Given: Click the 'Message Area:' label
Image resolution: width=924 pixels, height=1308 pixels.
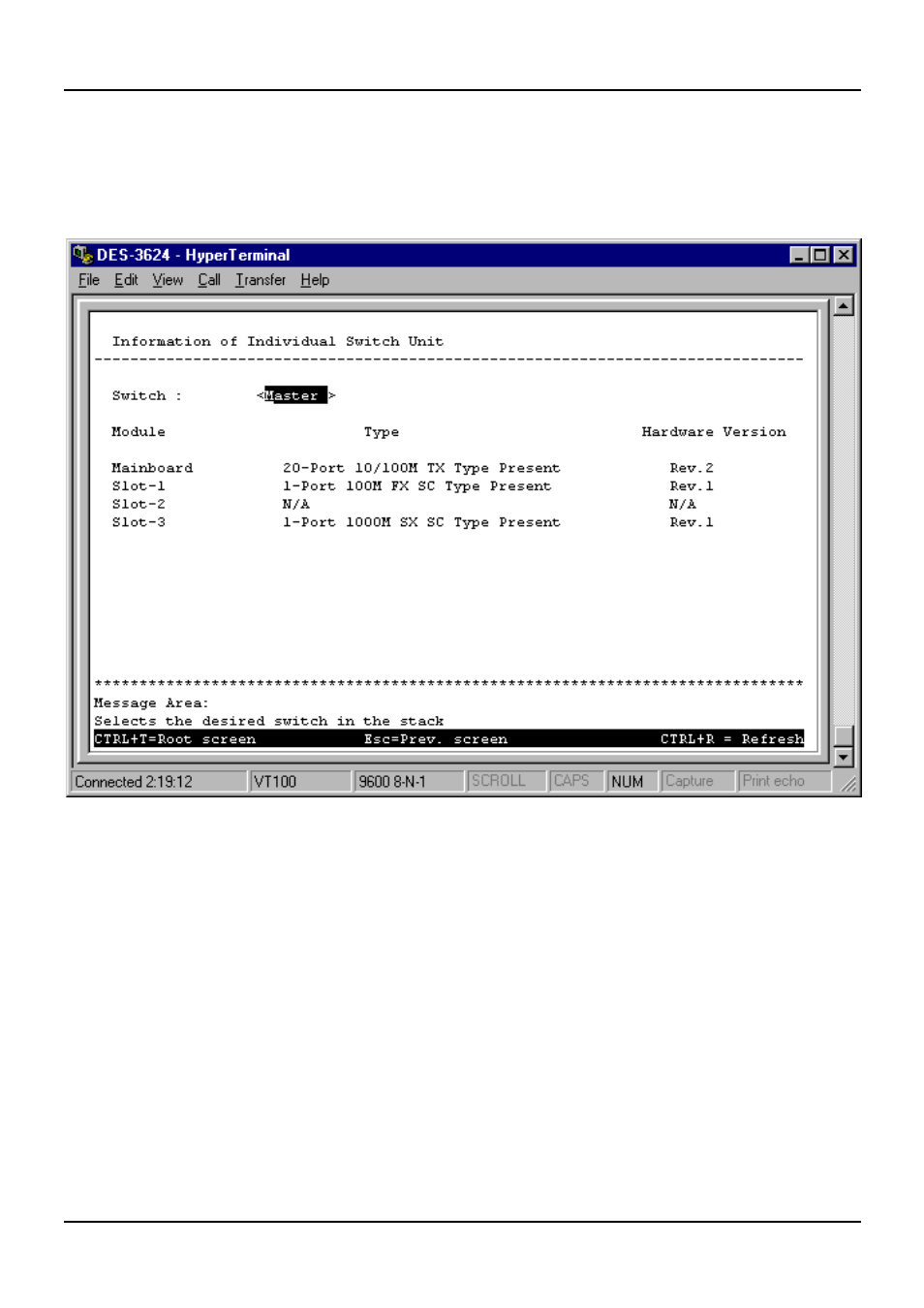Looking at the screenshot, I should click(x=151, y=703).
